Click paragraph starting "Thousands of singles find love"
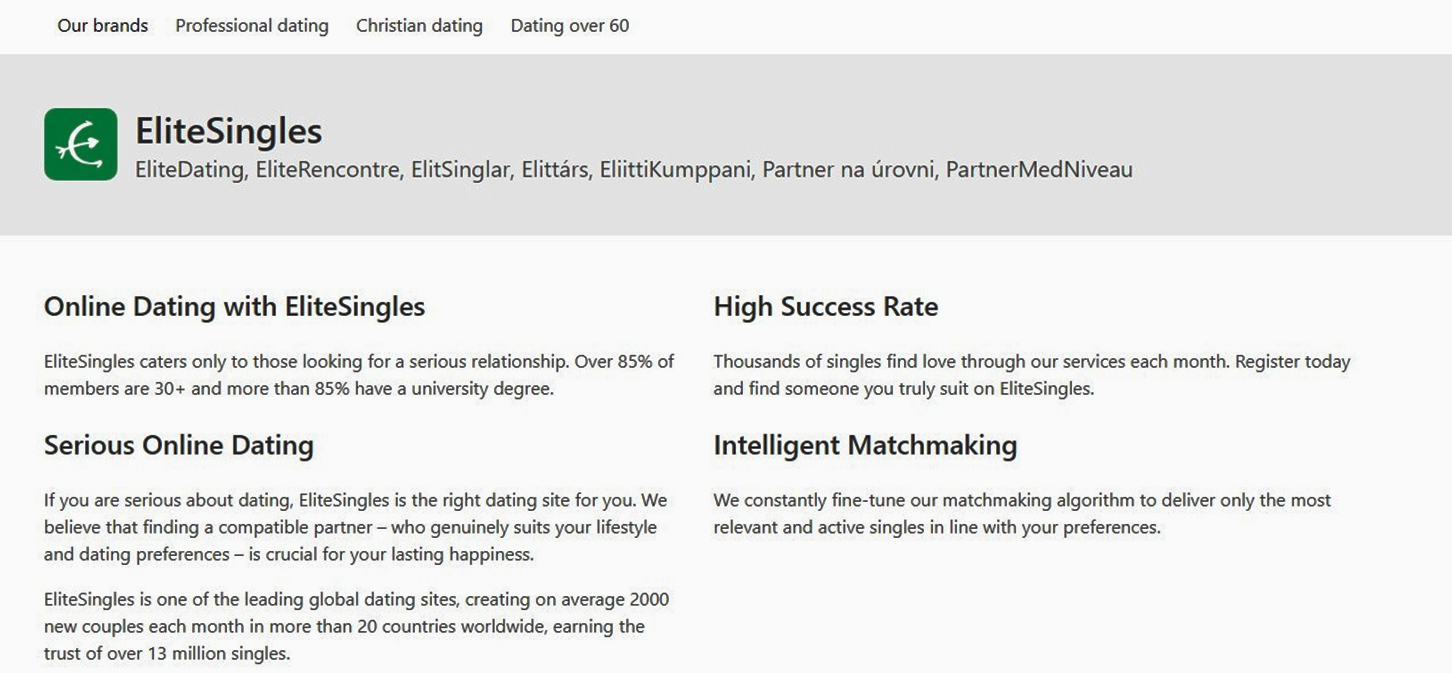1452x673 pixels. 1031,375
